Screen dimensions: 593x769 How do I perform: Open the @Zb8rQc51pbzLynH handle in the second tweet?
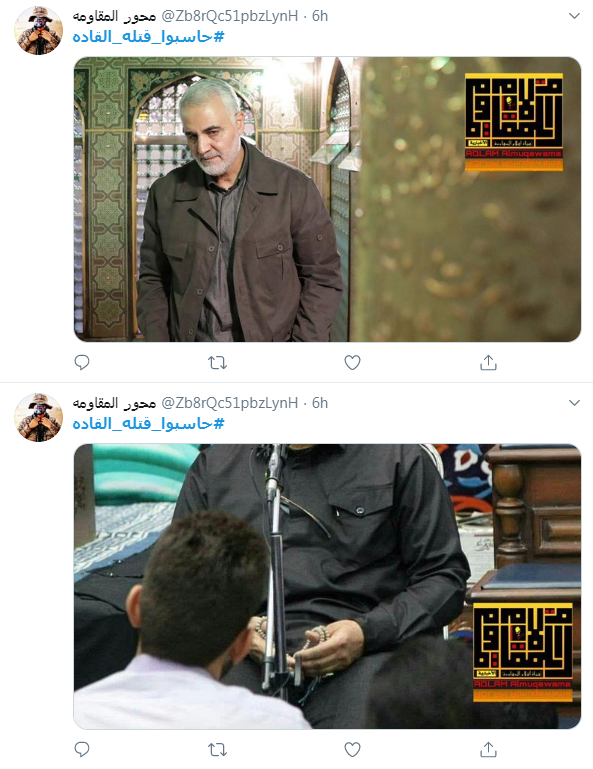230,403
